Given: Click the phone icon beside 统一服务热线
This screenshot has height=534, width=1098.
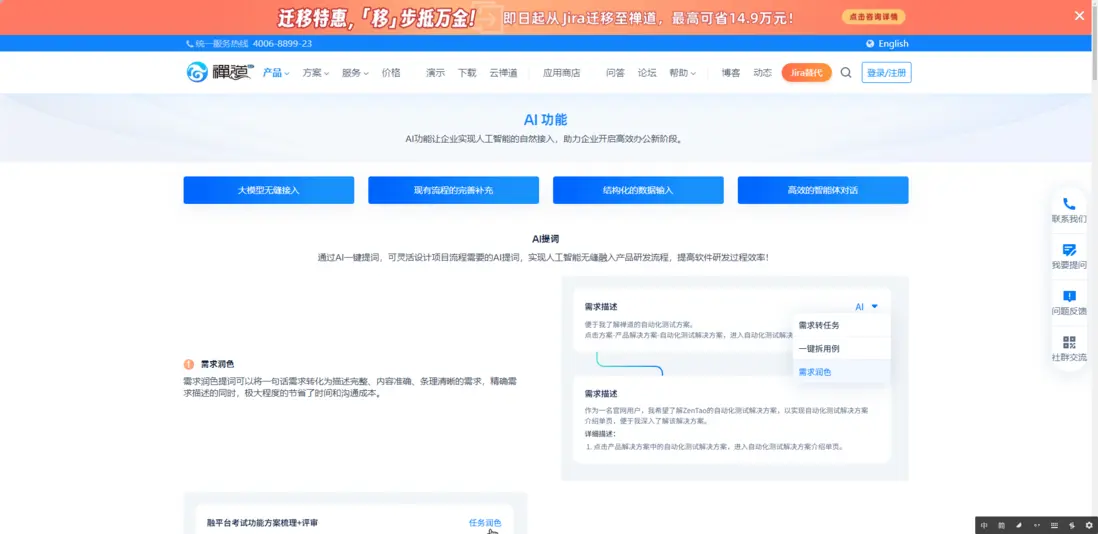Looking at the screenshot, I should 189,43.
